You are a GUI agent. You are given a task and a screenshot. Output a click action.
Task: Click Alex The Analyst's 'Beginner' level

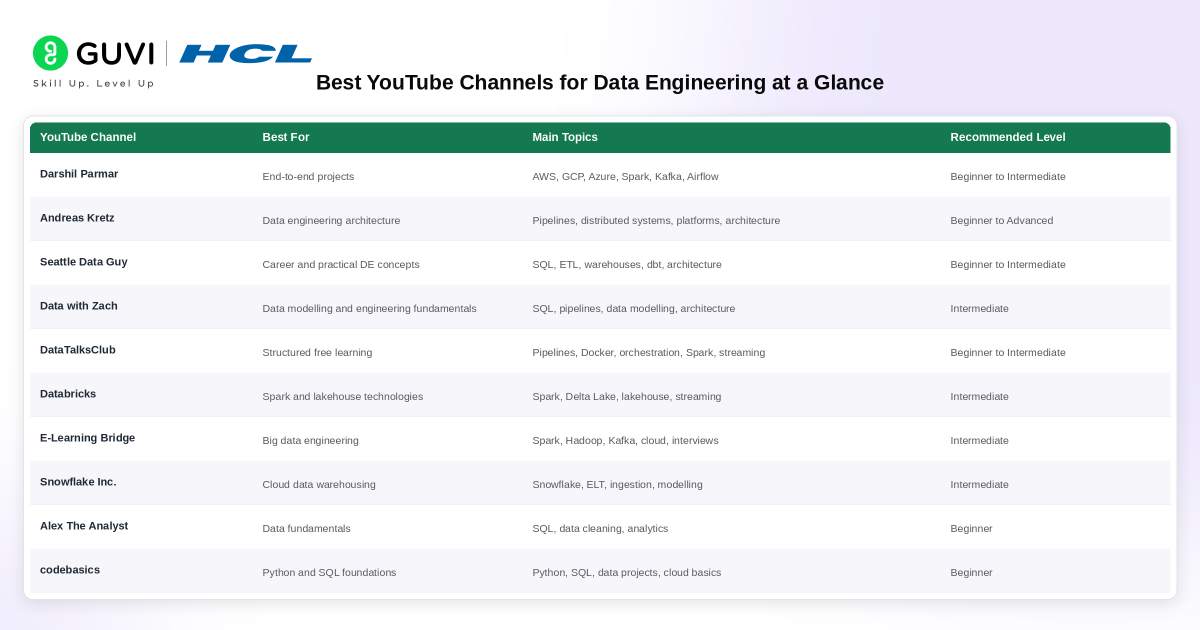coord(971,529)
